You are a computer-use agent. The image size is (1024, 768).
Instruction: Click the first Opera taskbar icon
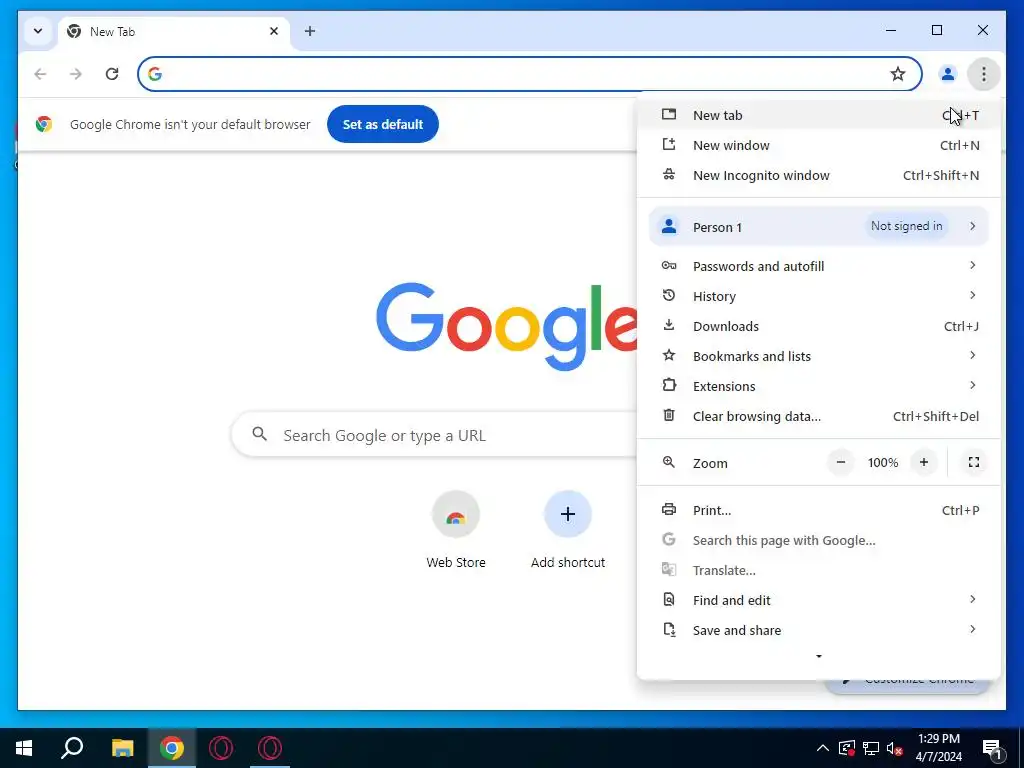pos(221,748)
